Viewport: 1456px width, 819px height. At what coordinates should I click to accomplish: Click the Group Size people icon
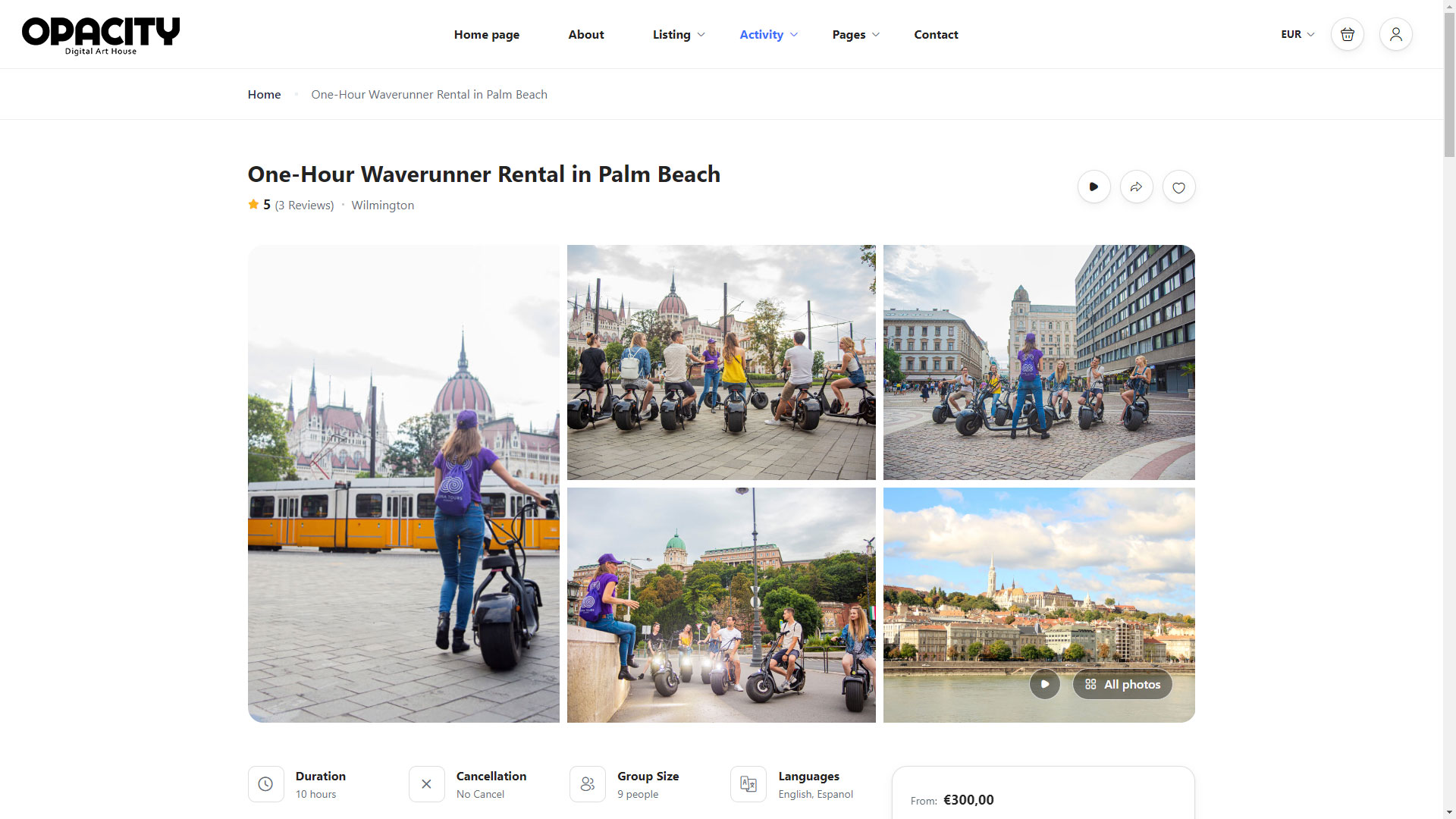(x=588, y=784)
